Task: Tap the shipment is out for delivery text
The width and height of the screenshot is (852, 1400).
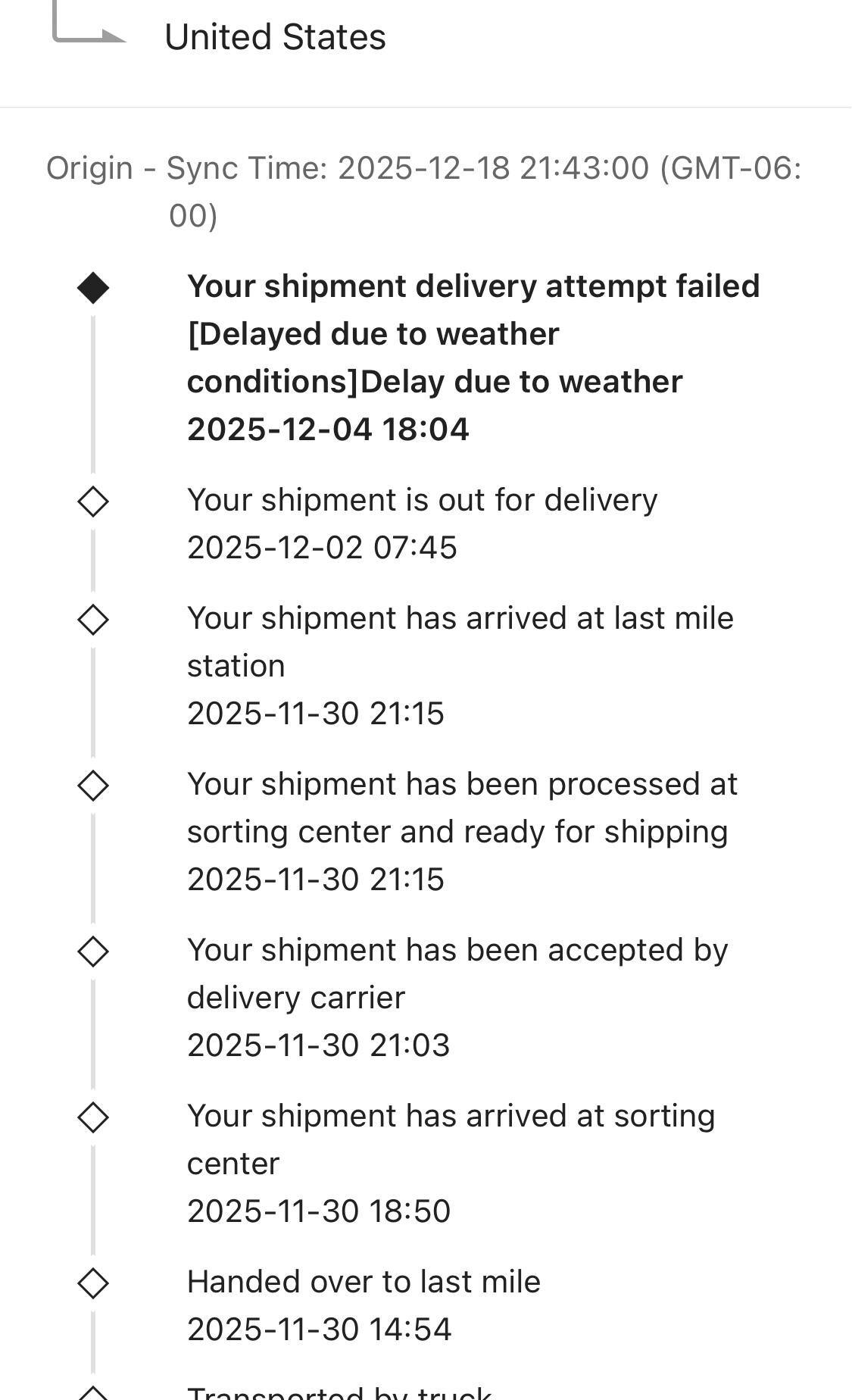Action: pos(422,501)
